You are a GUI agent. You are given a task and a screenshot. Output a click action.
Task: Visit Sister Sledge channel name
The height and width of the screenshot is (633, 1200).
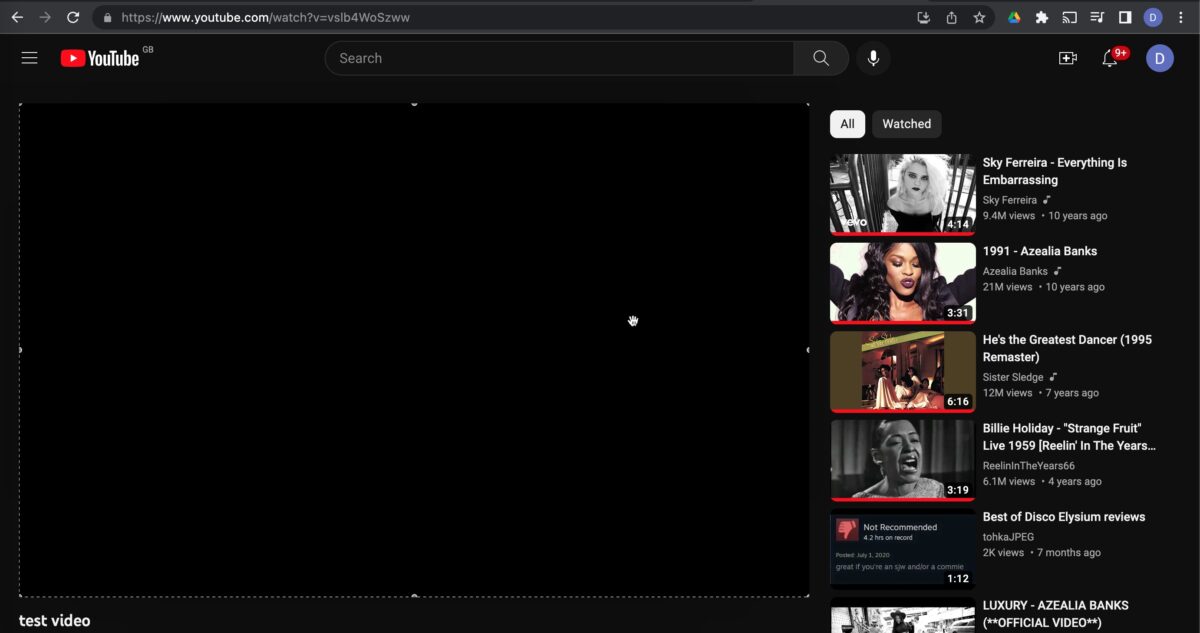pyautogui.click(x=1013, y=377)
